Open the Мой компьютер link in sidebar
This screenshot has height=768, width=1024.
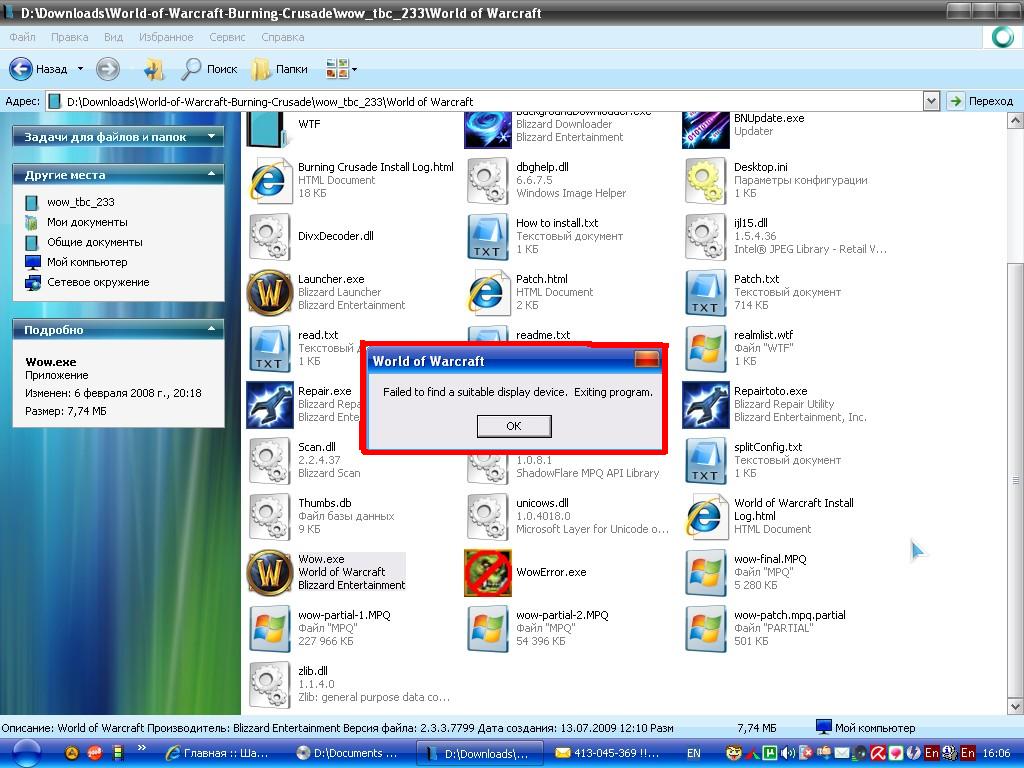point(87,262)
